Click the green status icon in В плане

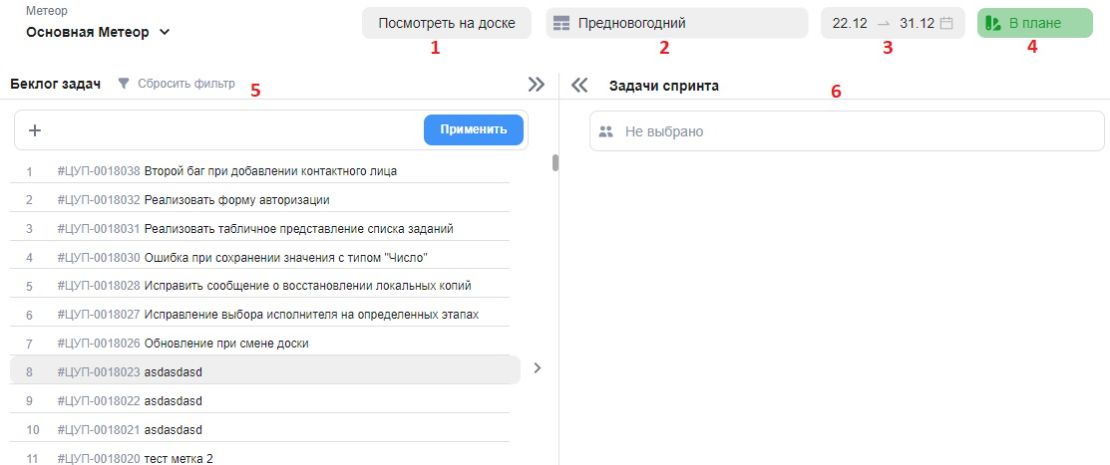click(x=993, y=23)
